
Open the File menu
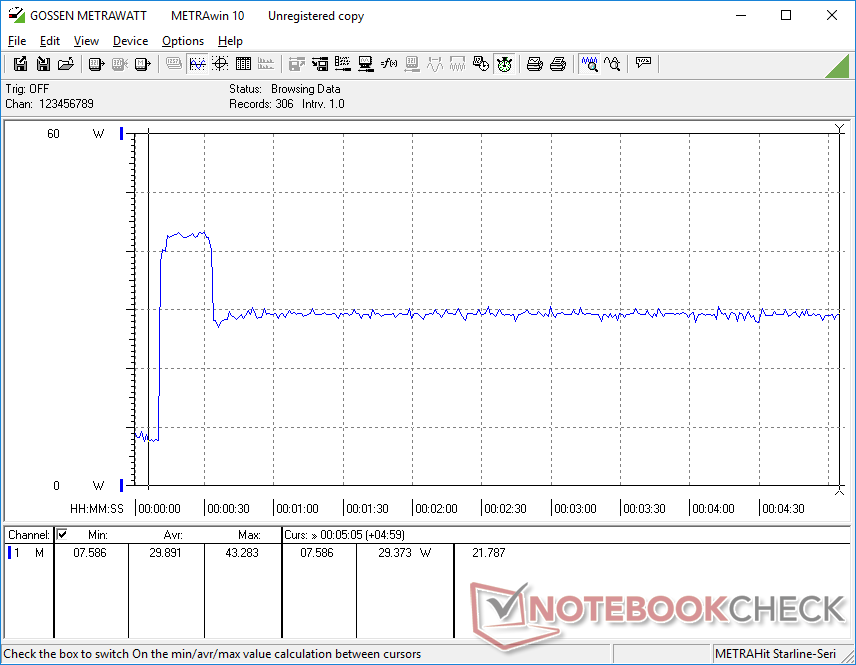pos(17,41)
